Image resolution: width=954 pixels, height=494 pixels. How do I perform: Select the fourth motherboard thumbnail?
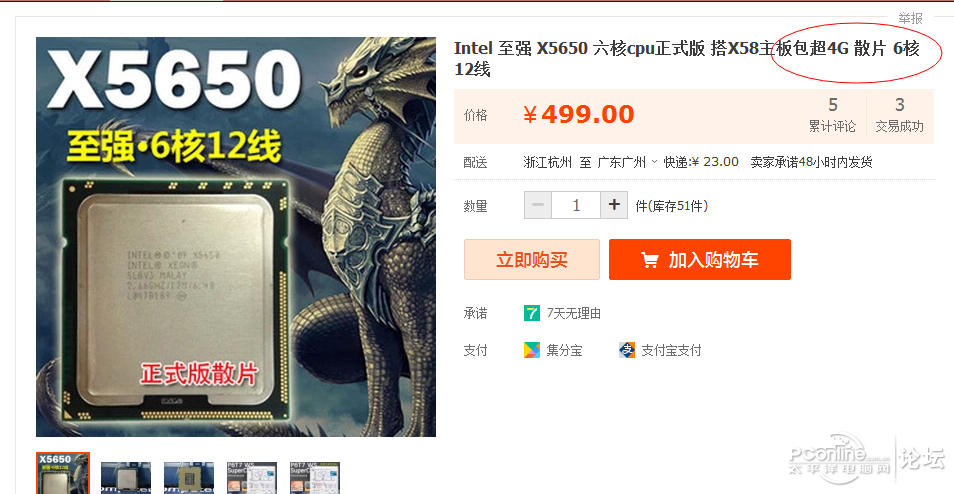(x=252, y=478)
